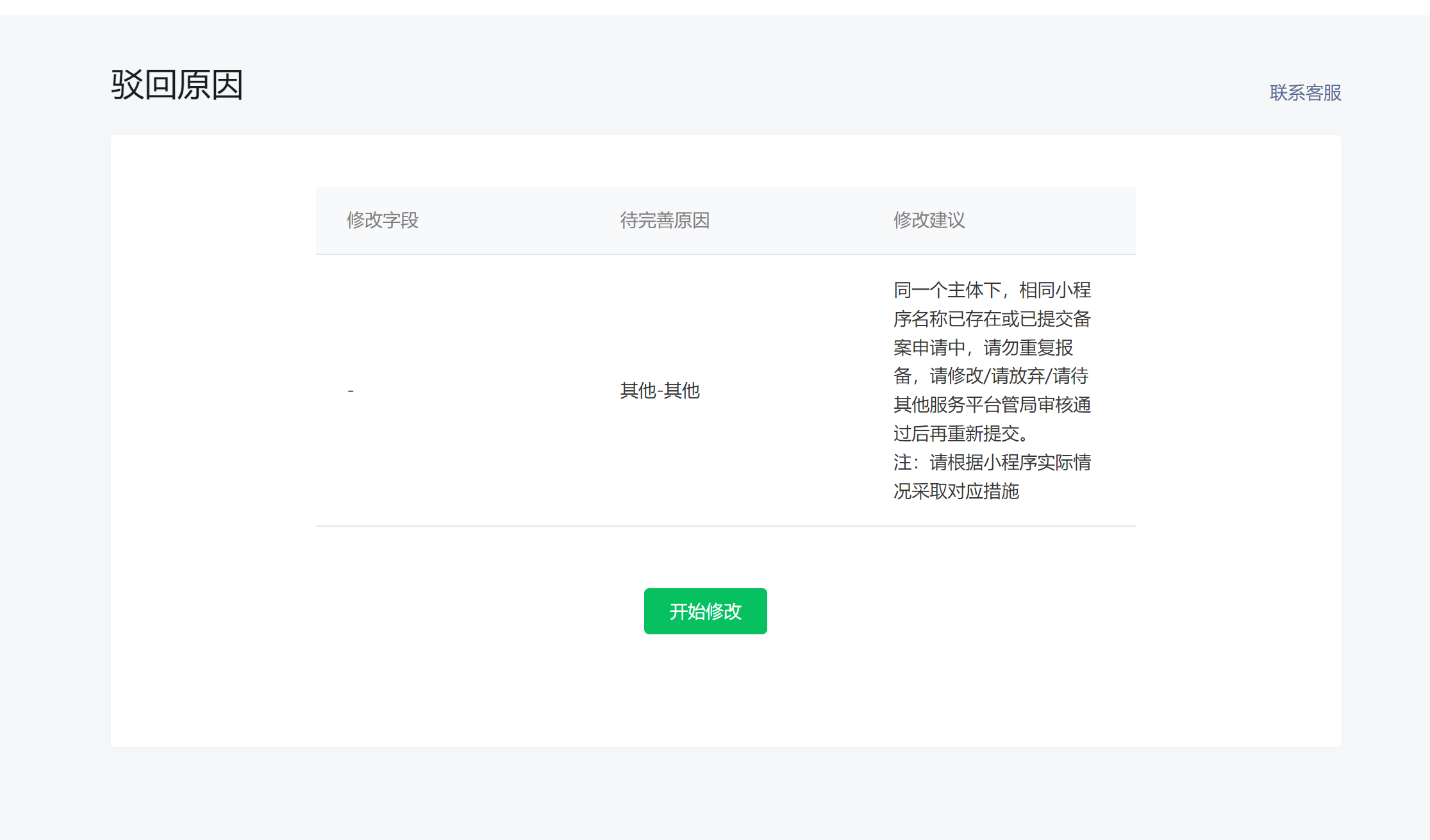Click text line 同一个主体下，相同小程
The height and width of the screenshot is (840, 1430).
pos(992,290)
